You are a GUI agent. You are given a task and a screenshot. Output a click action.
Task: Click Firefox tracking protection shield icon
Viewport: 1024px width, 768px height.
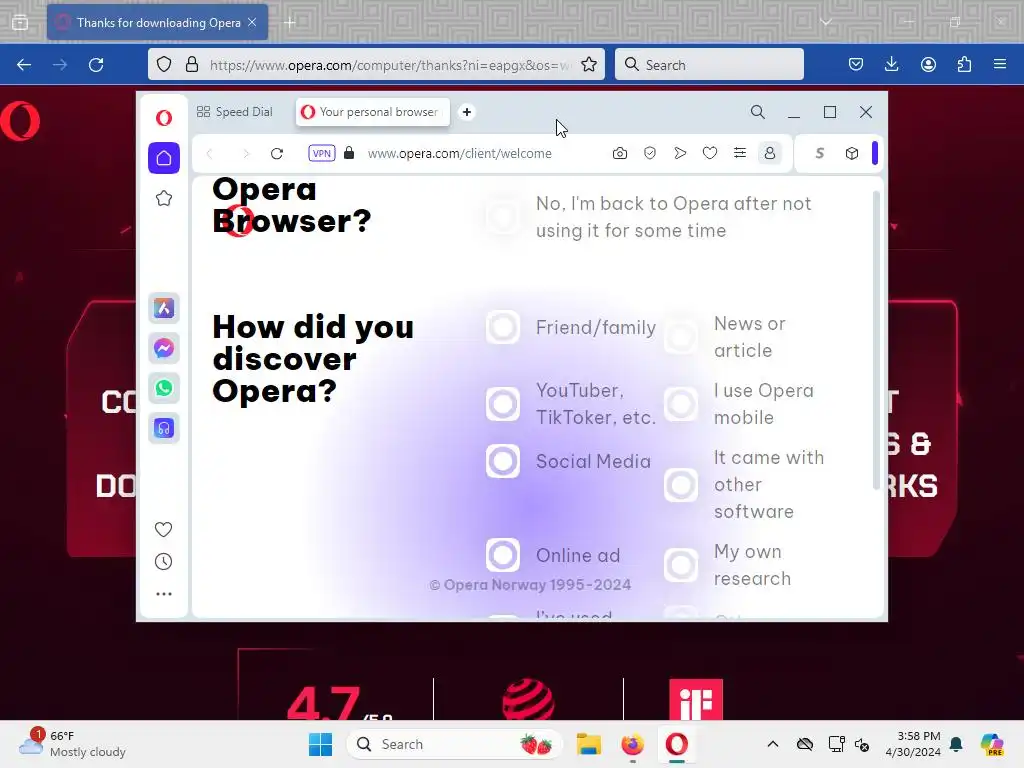[x=165, y=65]
